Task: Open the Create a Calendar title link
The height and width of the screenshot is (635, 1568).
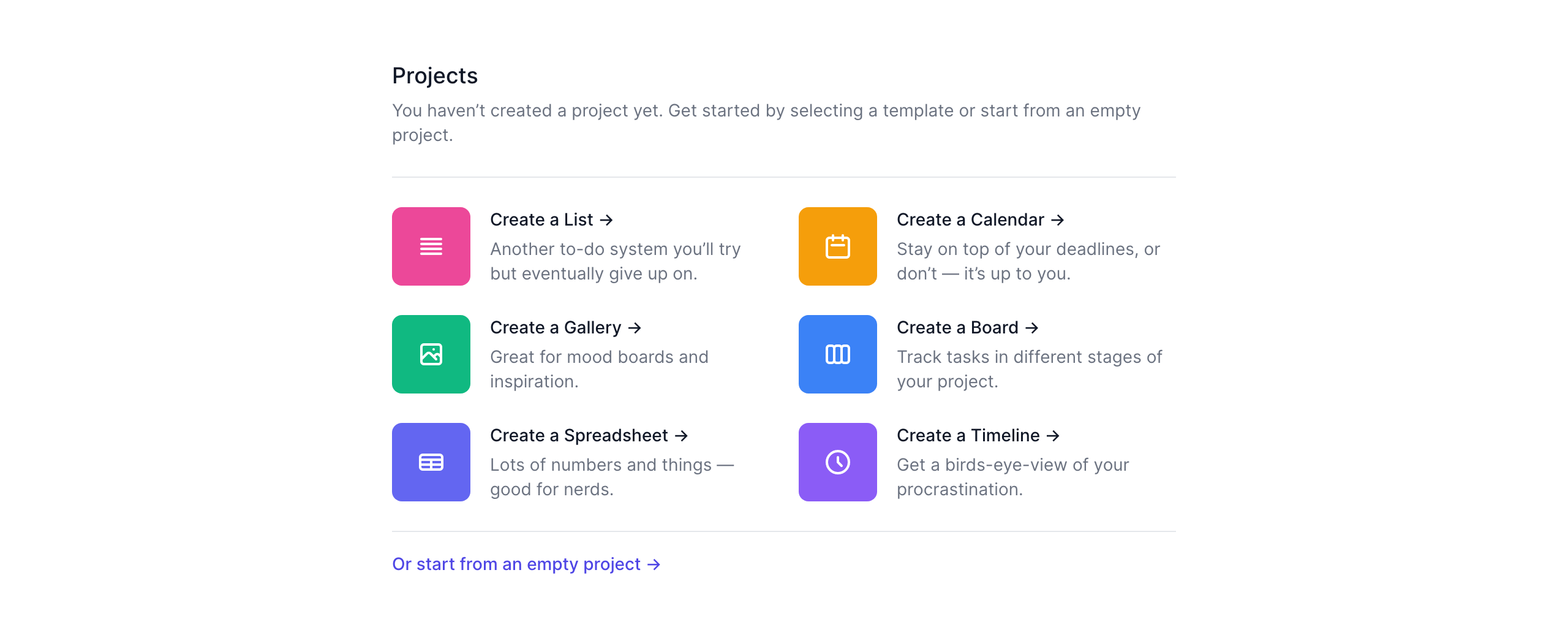Action: tap(970, 219)
